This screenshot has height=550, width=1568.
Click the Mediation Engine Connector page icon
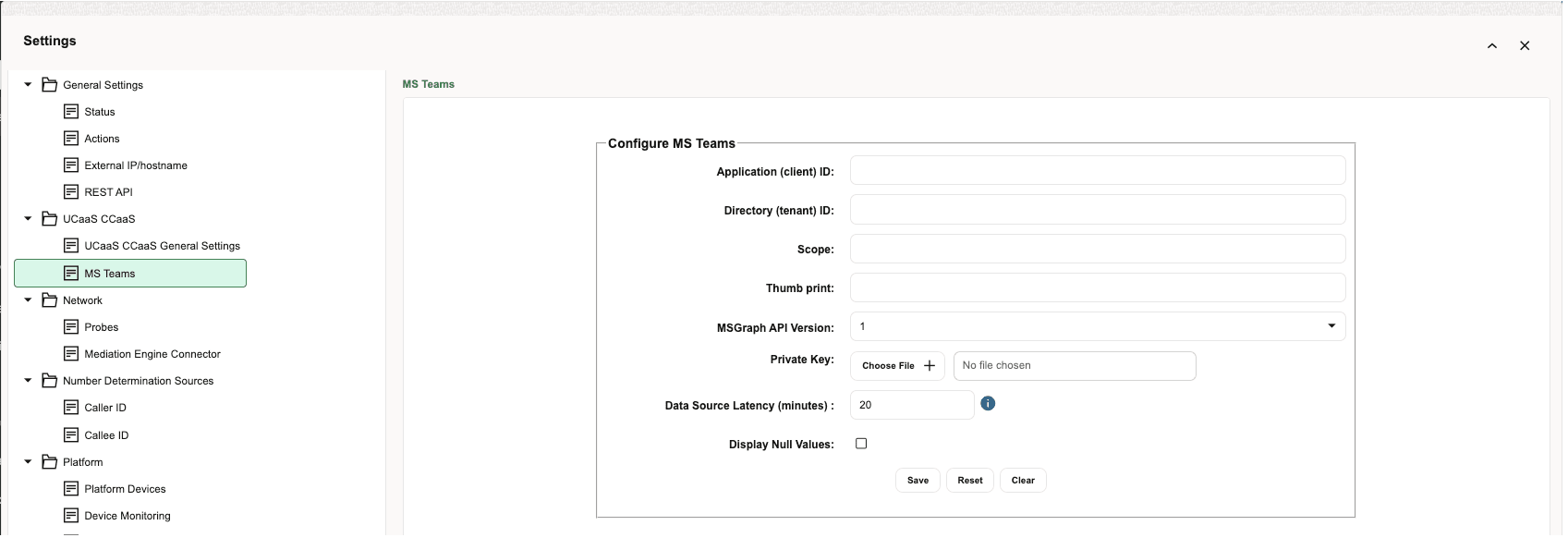[x=71, y=353]
